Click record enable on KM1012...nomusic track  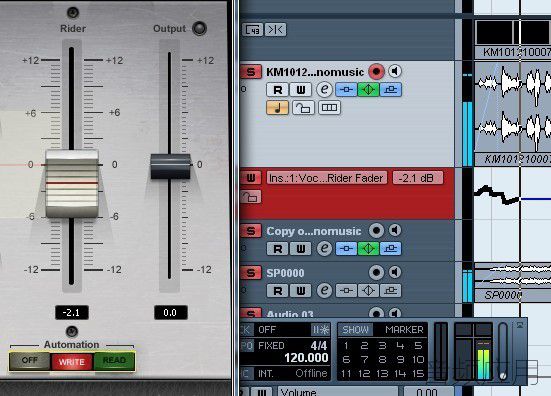click(x=376, y=71)
